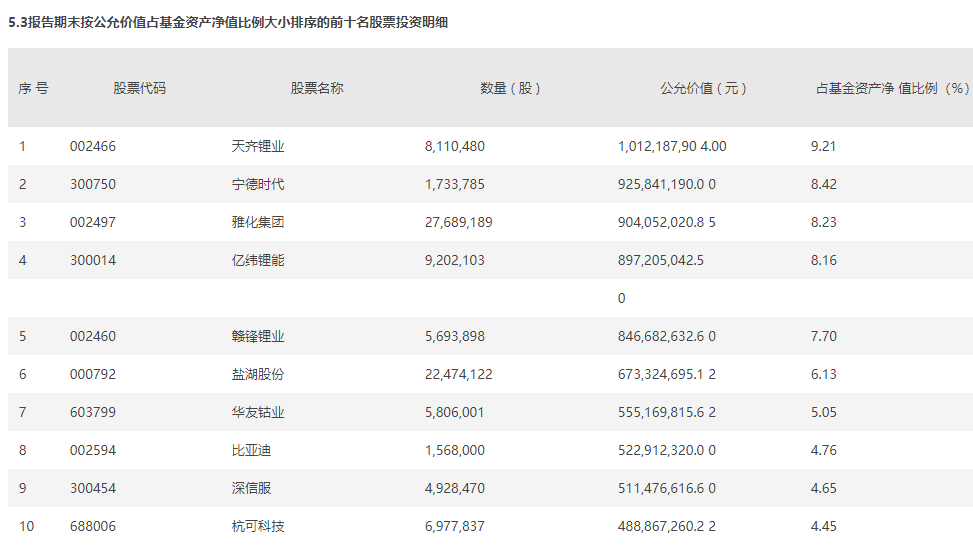973x556 pixels.
Task: Select ratio value 8.42
Action: pos(823,184)
